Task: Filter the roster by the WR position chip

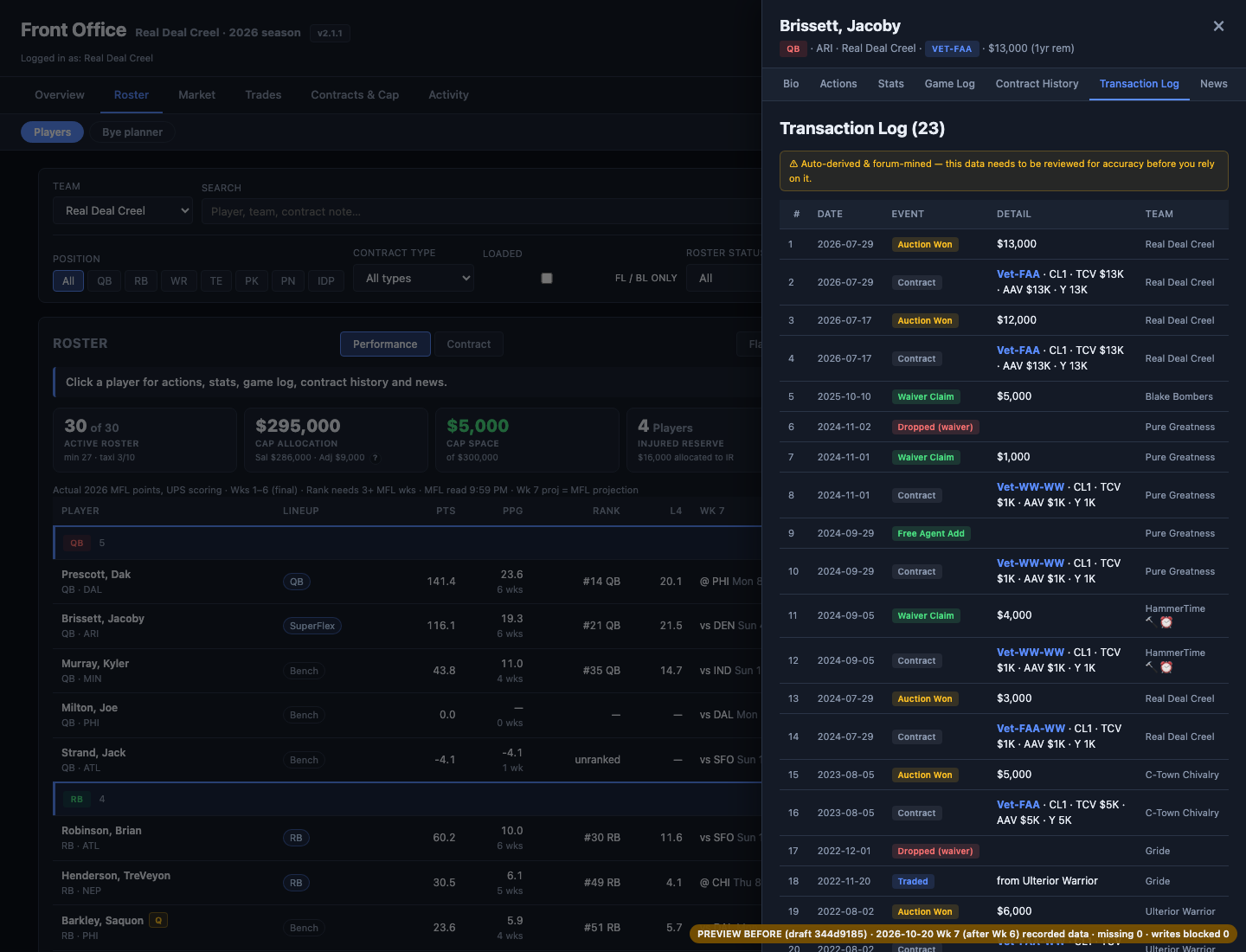Action: pos(179,281)
